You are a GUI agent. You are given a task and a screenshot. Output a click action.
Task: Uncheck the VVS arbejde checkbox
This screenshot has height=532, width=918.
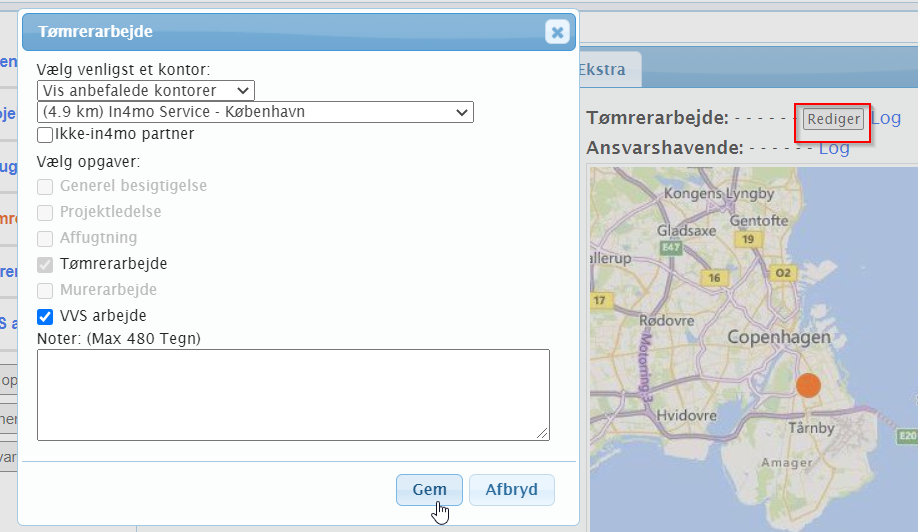tap(45, 316)
